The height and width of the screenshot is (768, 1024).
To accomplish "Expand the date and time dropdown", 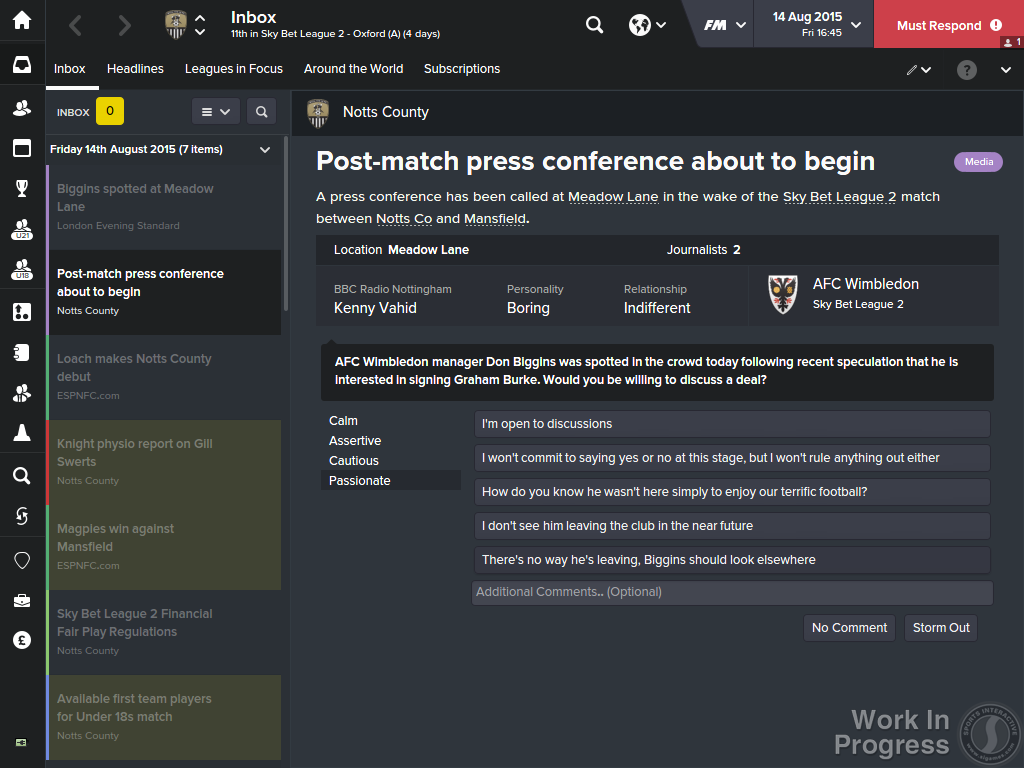I will pyautogui.click(x=856, y=25).
